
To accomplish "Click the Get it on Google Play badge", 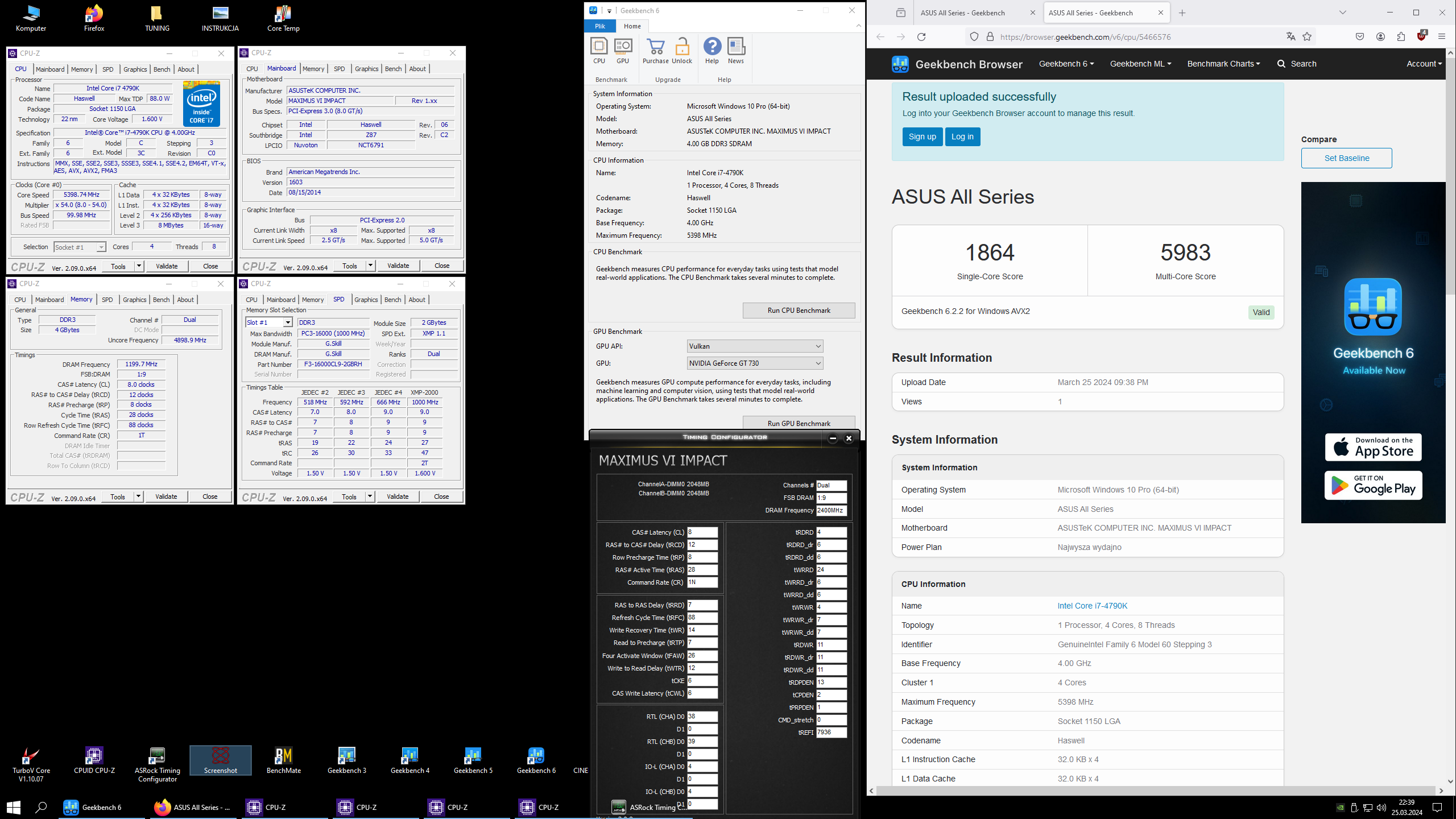I will pyautogui.click(x=1373, y=485).
